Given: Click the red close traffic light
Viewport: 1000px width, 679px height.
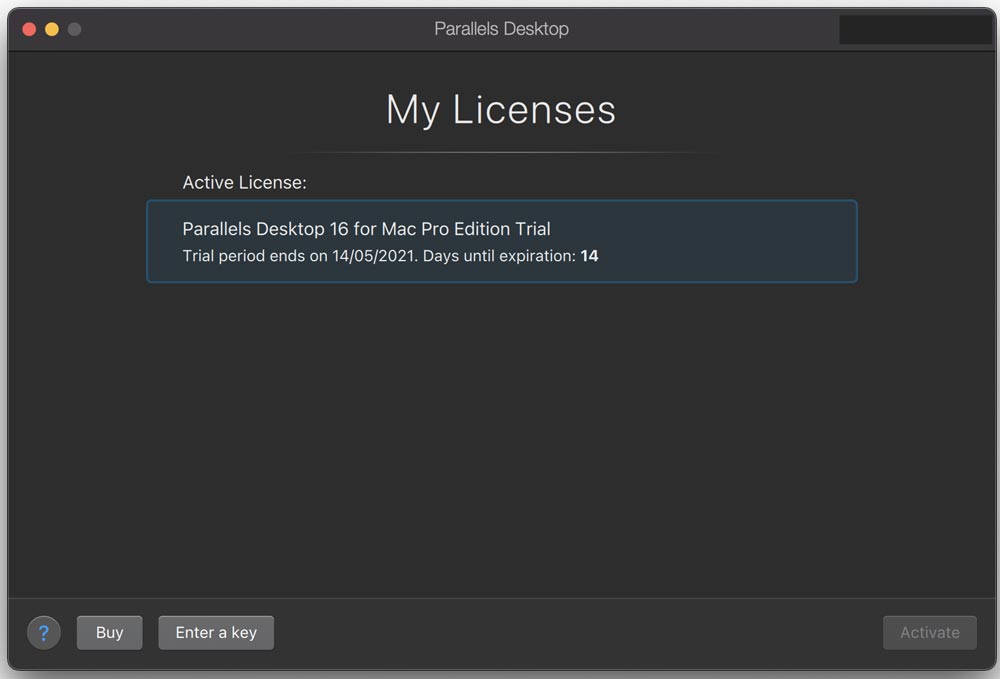Looking at the screenshot, I should pos(29,30).
